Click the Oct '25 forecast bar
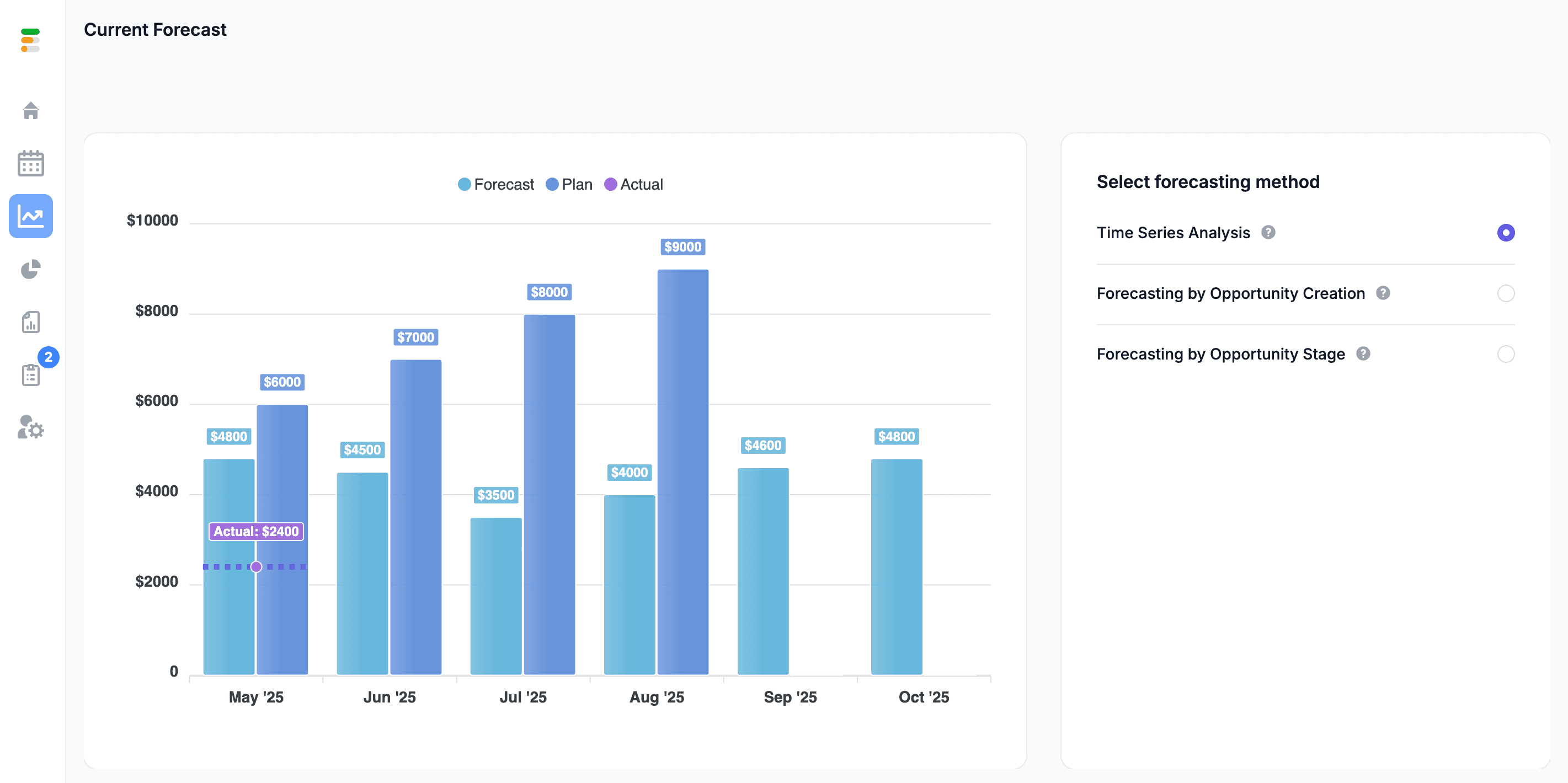1568x783 pixels. 897,566
